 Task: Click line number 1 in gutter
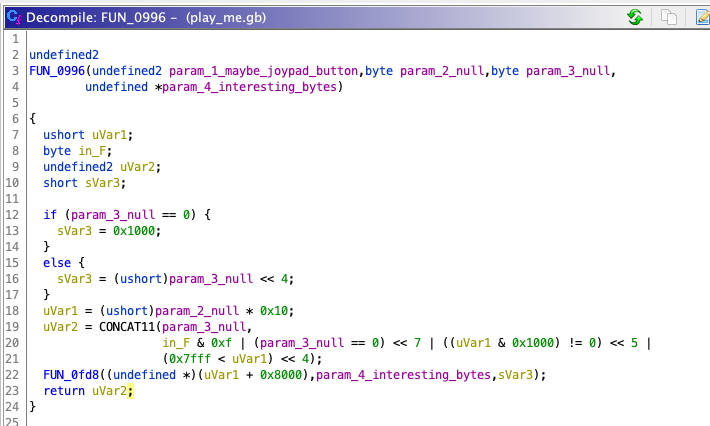point(15,39)
